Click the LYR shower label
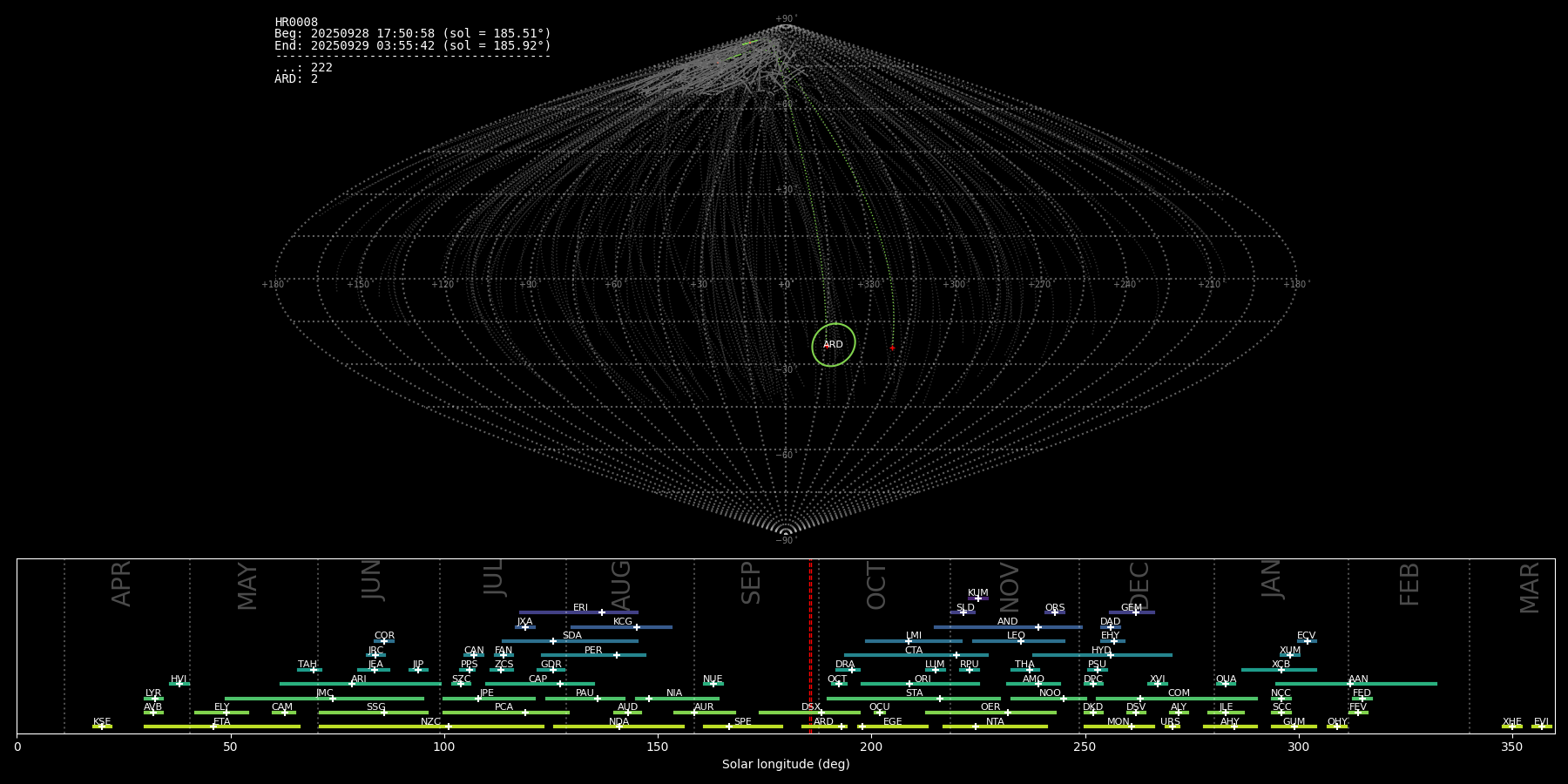 pyautogui.click(x=153, y=693)
